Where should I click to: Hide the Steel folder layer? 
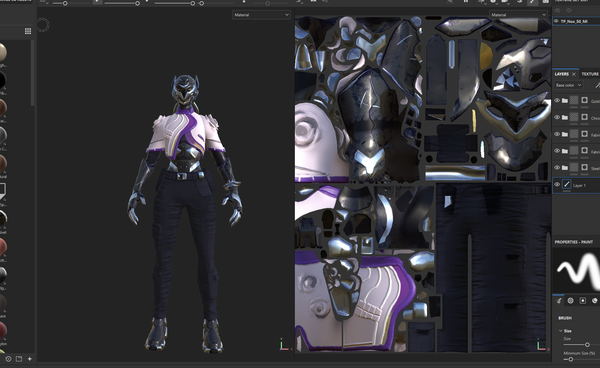coord(557,168)
